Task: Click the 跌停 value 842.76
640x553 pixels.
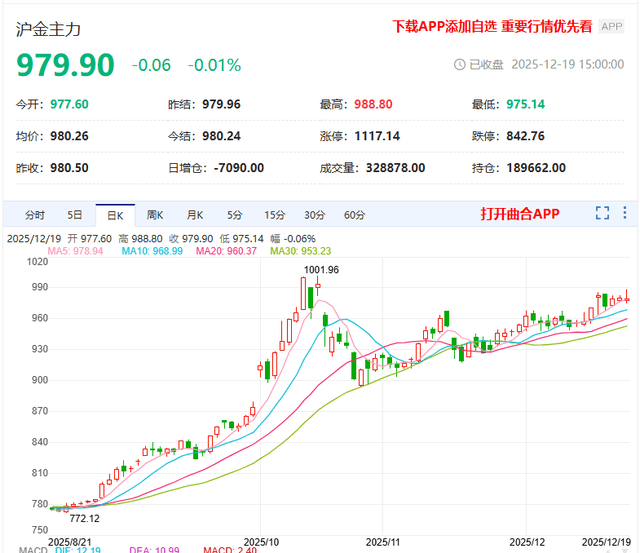Action: (x=525, y=136)
